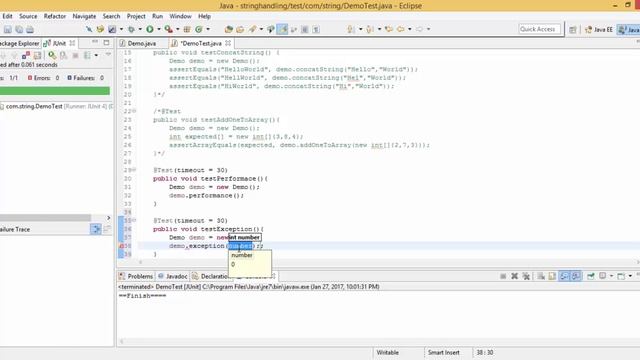
Task: Click the green Run button in toolbar
Action: coord(150,29)
